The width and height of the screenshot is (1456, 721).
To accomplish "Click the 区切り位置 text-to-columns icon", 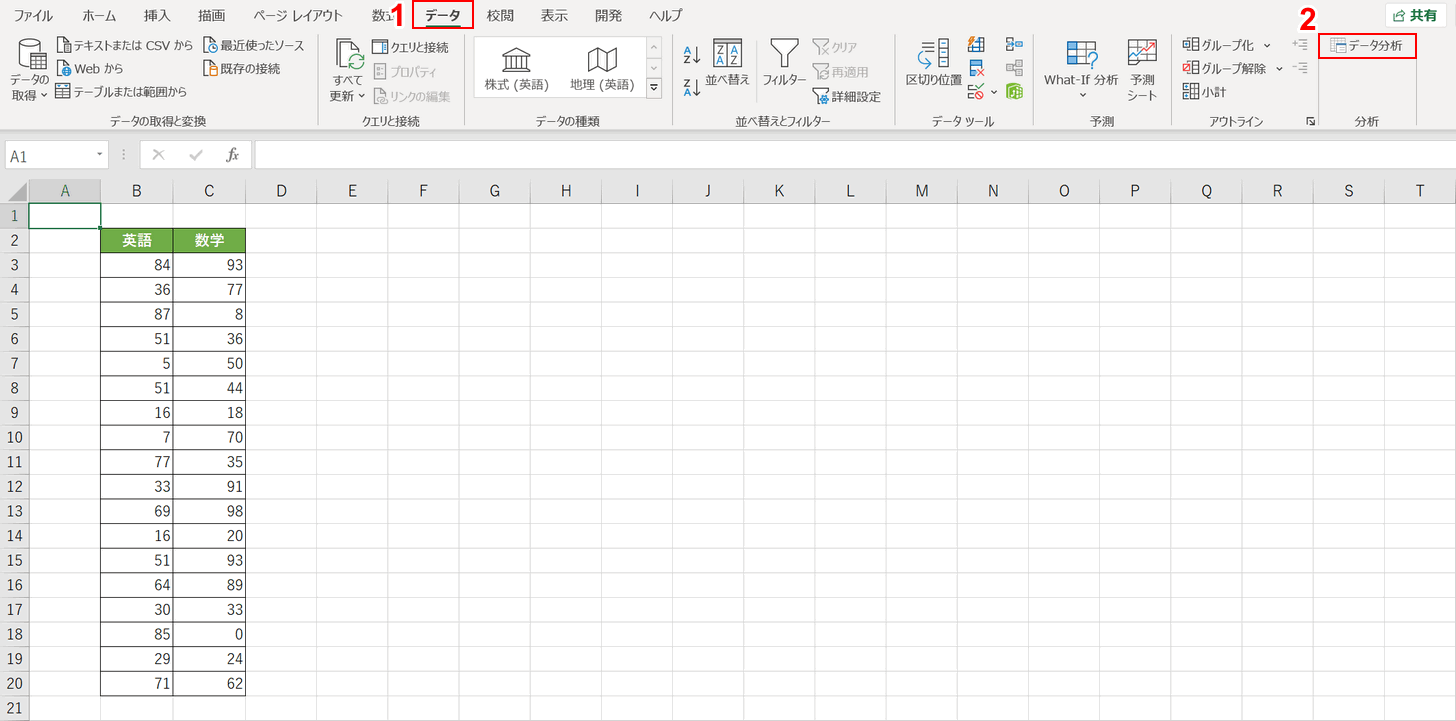I will point(933,62).
